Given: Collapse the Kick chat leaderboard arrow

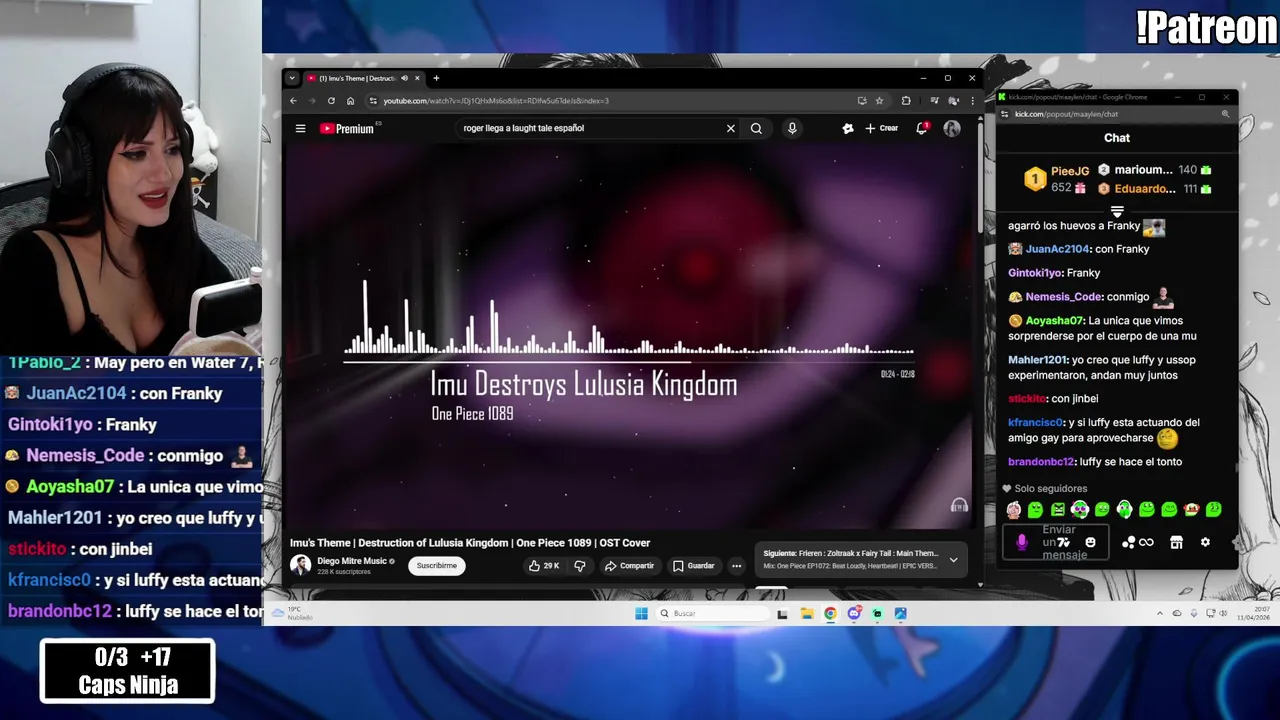Looking at the screenshot, I should (x=1117, y=211).
